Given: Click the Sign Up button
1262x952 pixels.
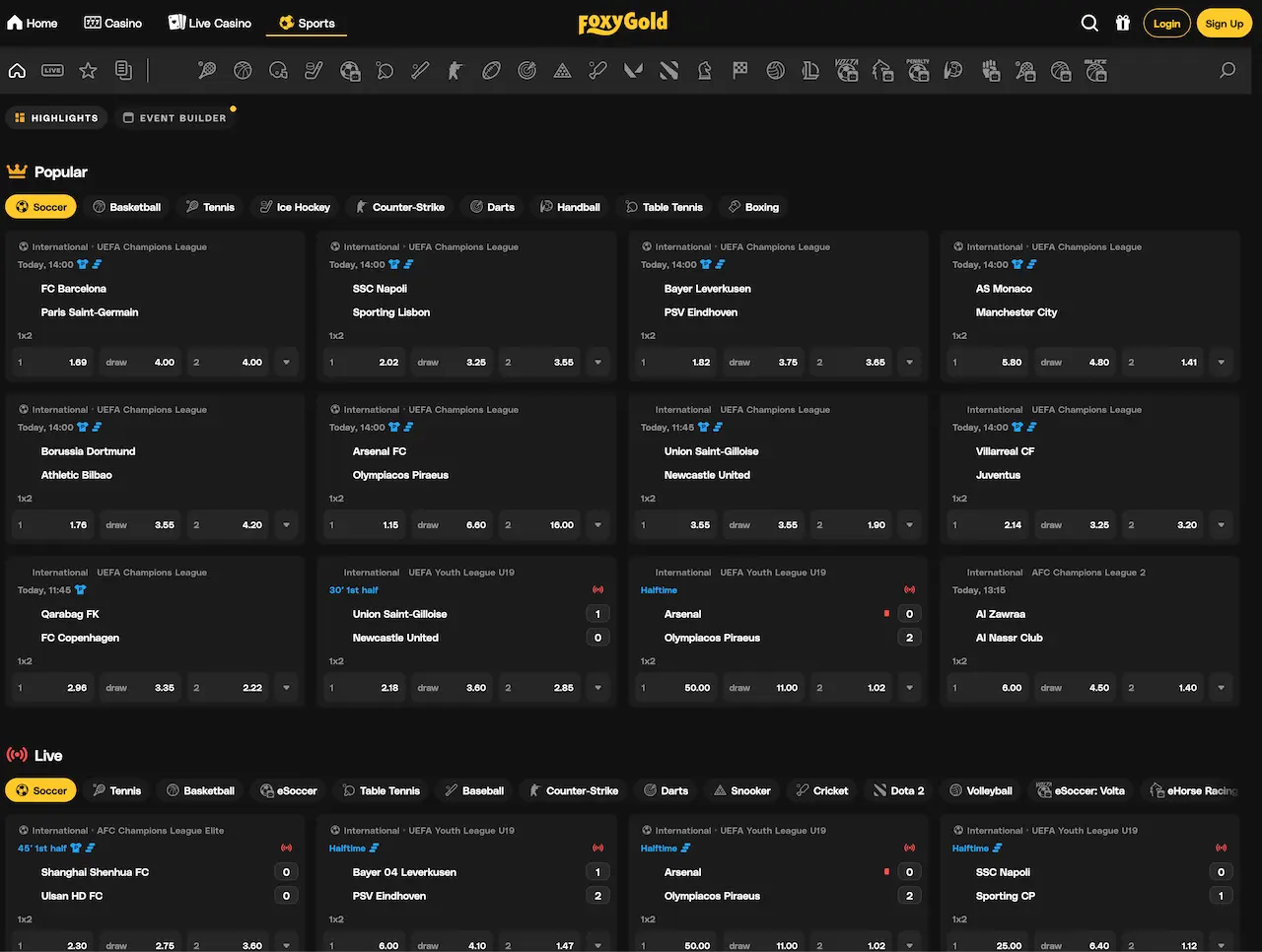Looking at the screenshot, I should point(1224,23).
